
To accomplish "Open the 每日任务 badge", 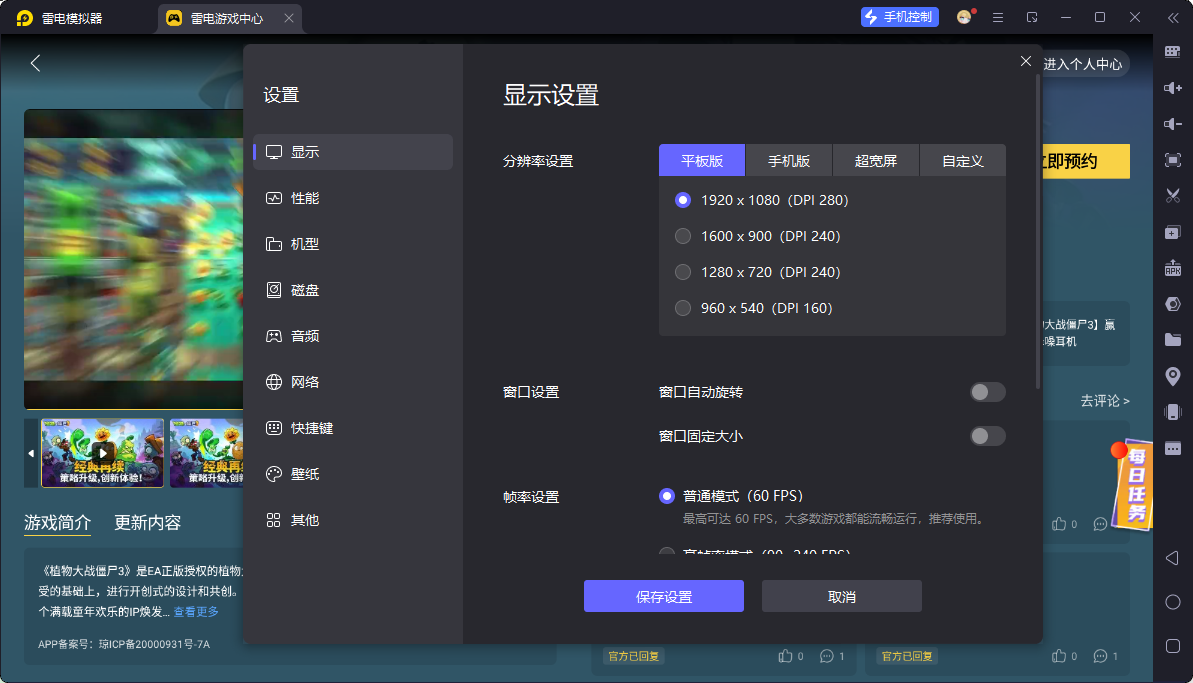I will coord(1132,484).
